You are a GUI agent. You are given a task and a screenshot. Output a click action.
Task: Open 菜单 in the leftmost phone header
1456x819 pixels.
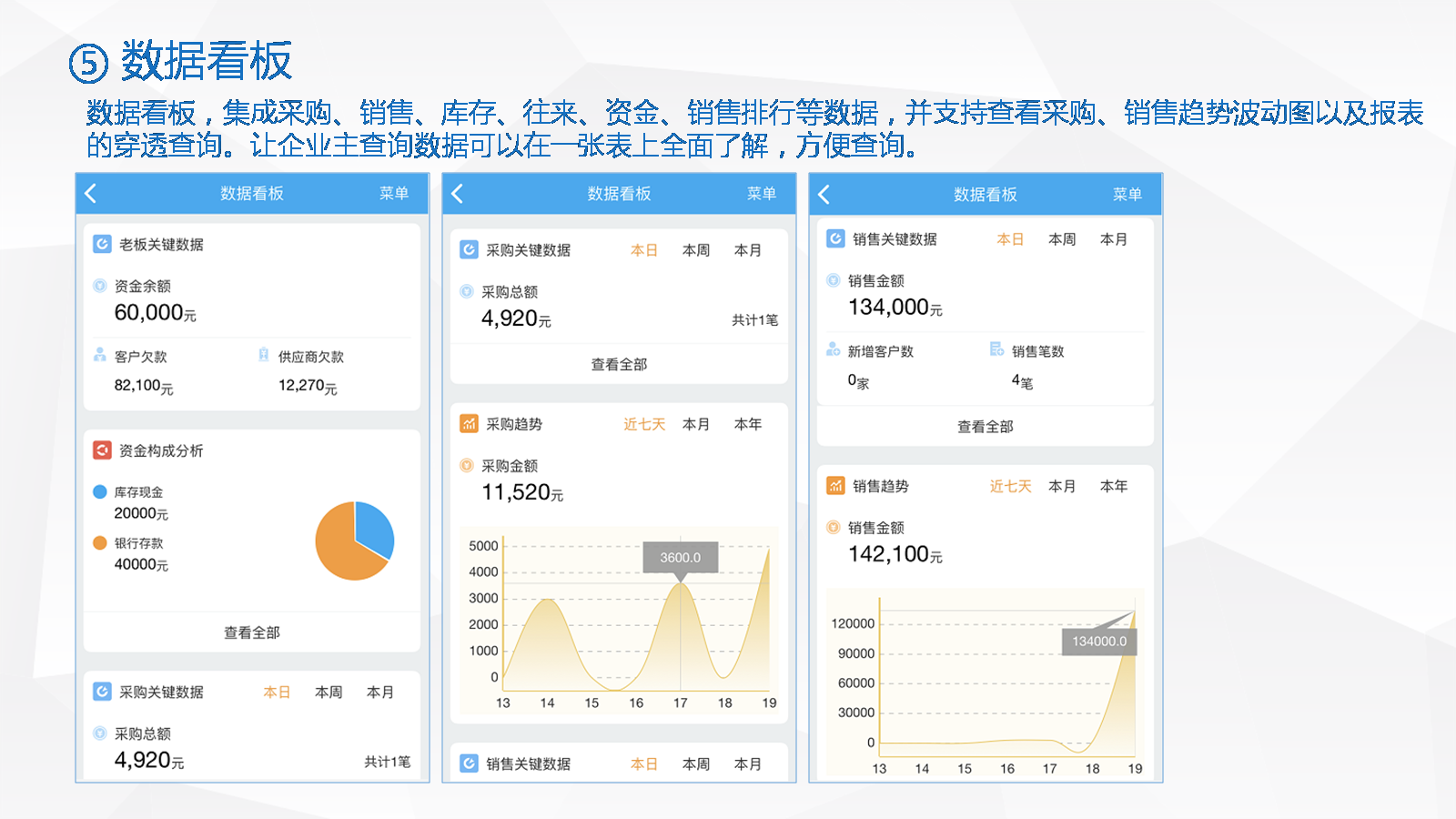pyautogui.click(x=393, y=193)
